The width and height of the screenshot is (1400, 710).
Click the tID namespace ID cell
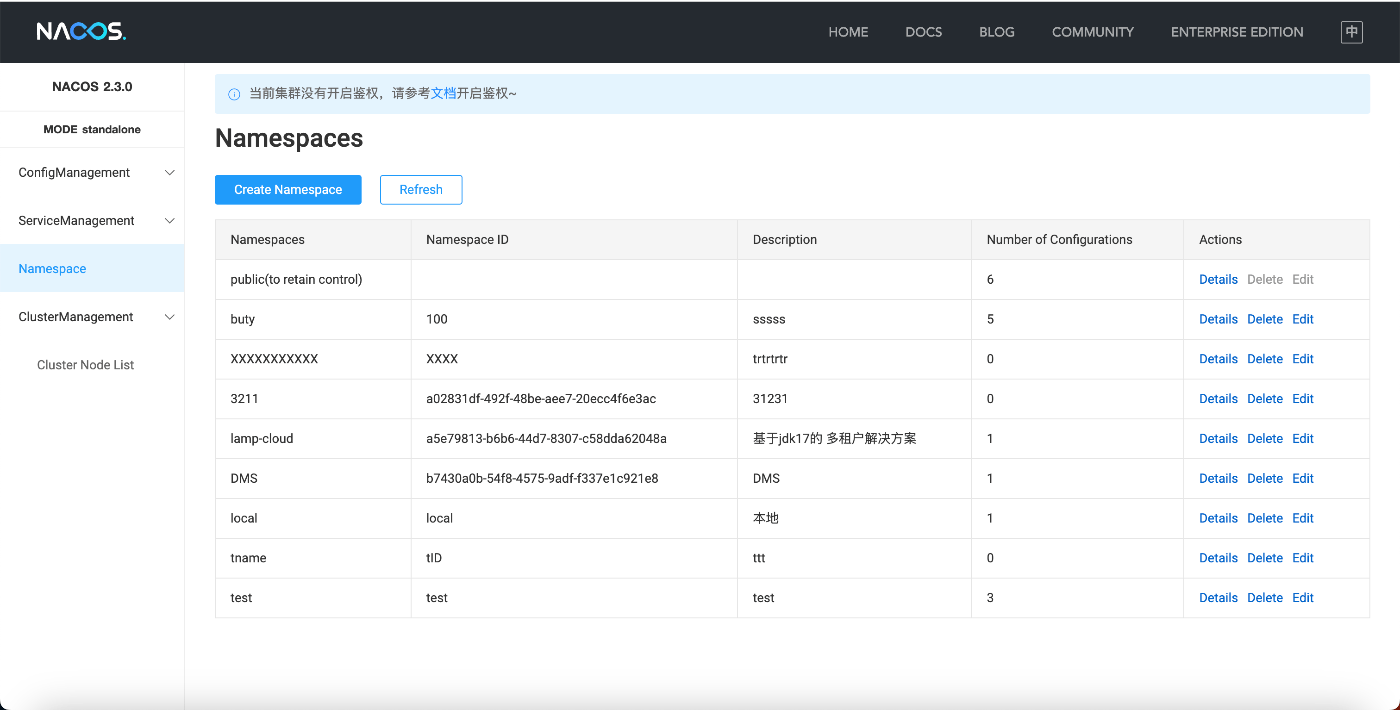(574, 558)
